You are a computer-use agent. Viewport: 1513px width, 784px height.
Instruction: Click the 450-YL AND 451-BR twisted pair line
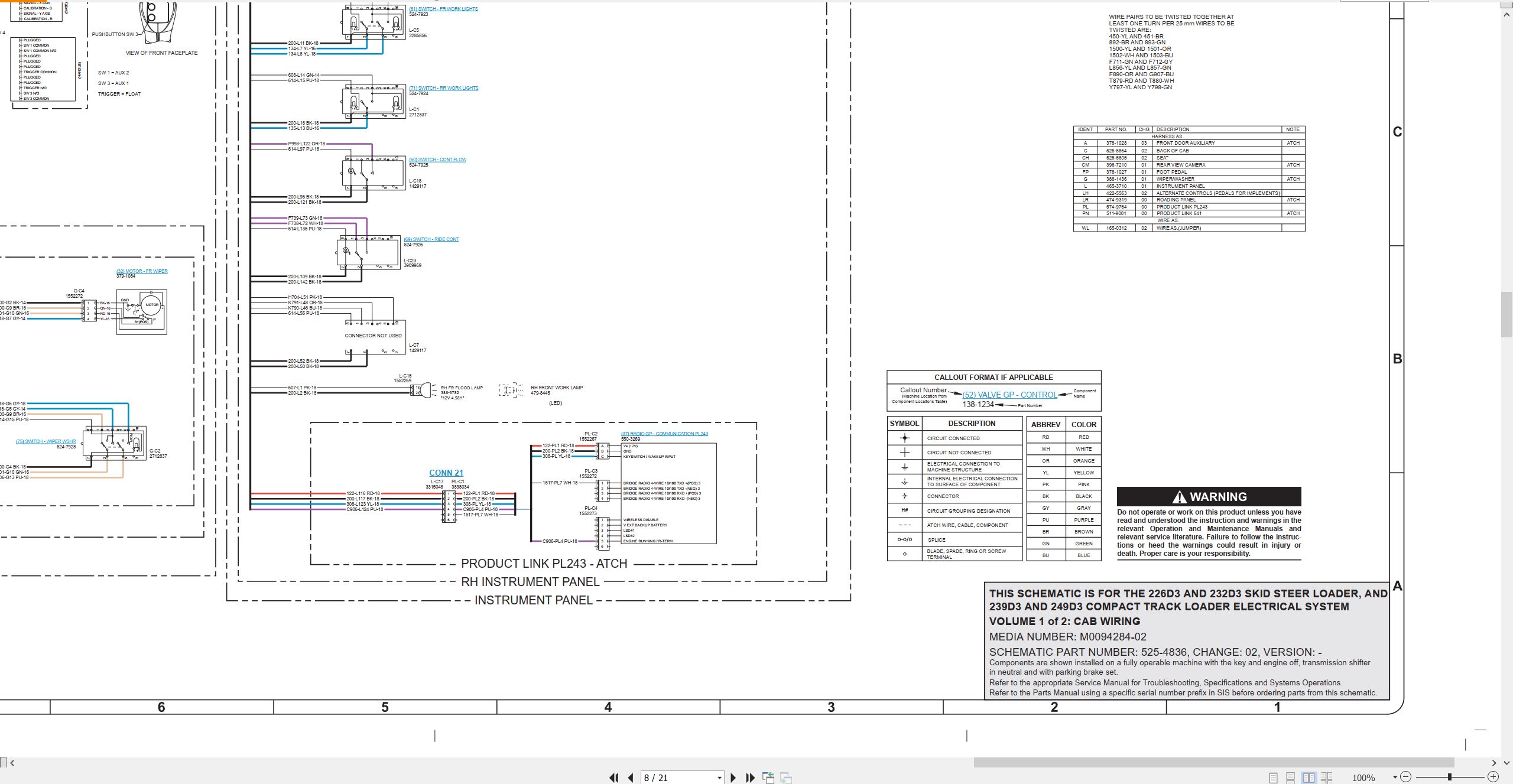click(1136, 37)
